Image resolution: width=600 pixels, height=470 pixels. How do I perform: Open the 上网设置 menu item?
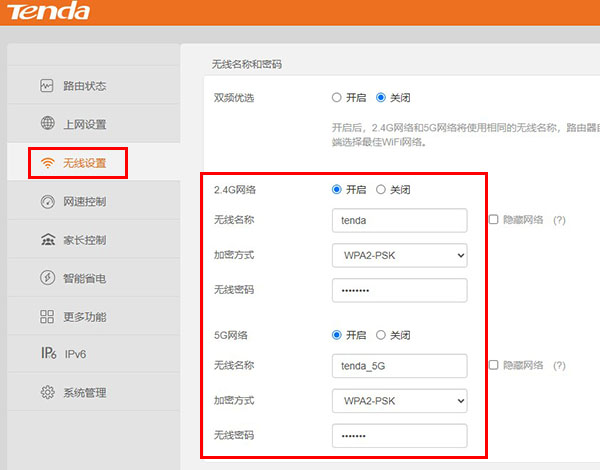tap(94, 124)
